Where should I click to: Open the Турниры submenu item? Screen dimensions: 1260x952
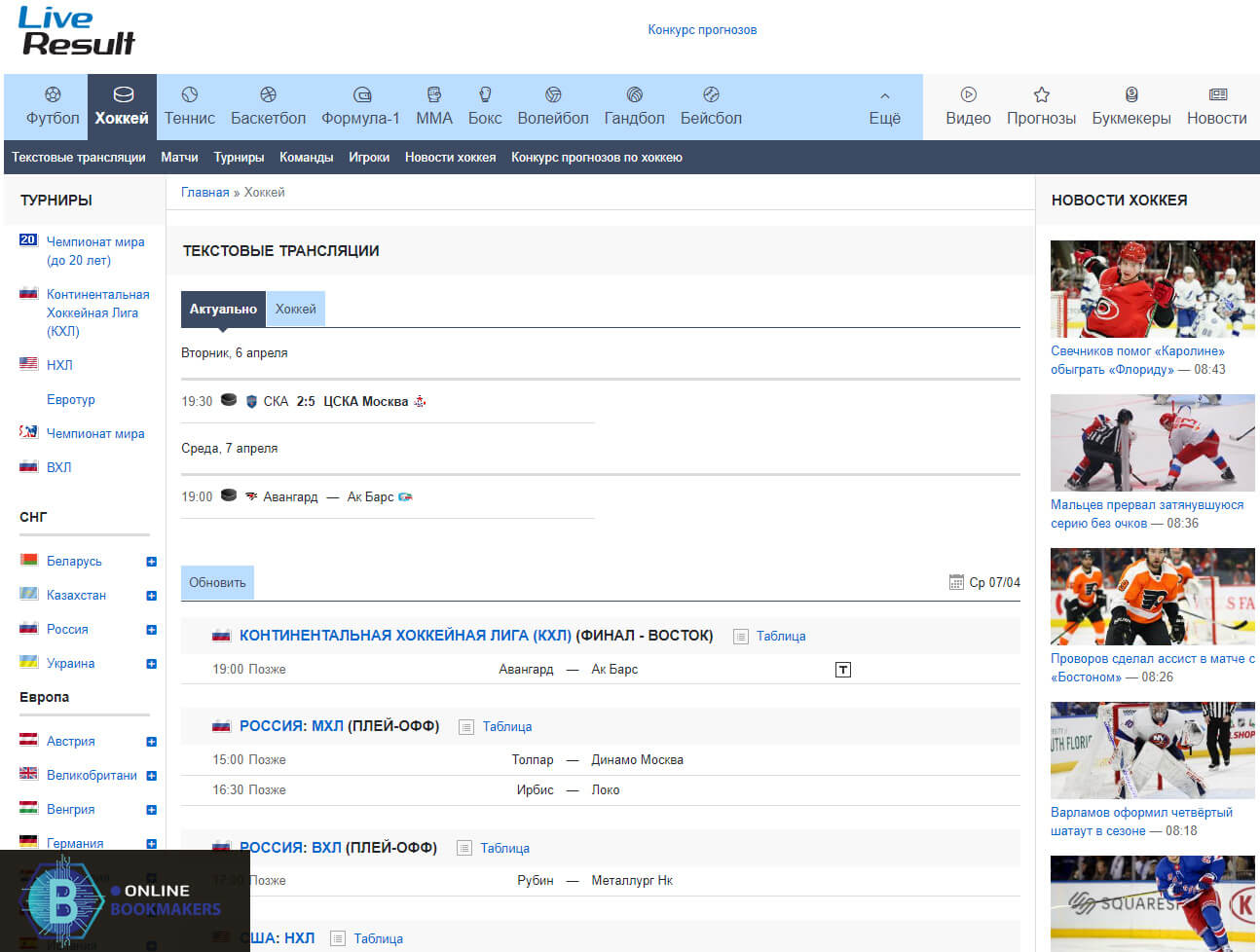pos(239,158)
